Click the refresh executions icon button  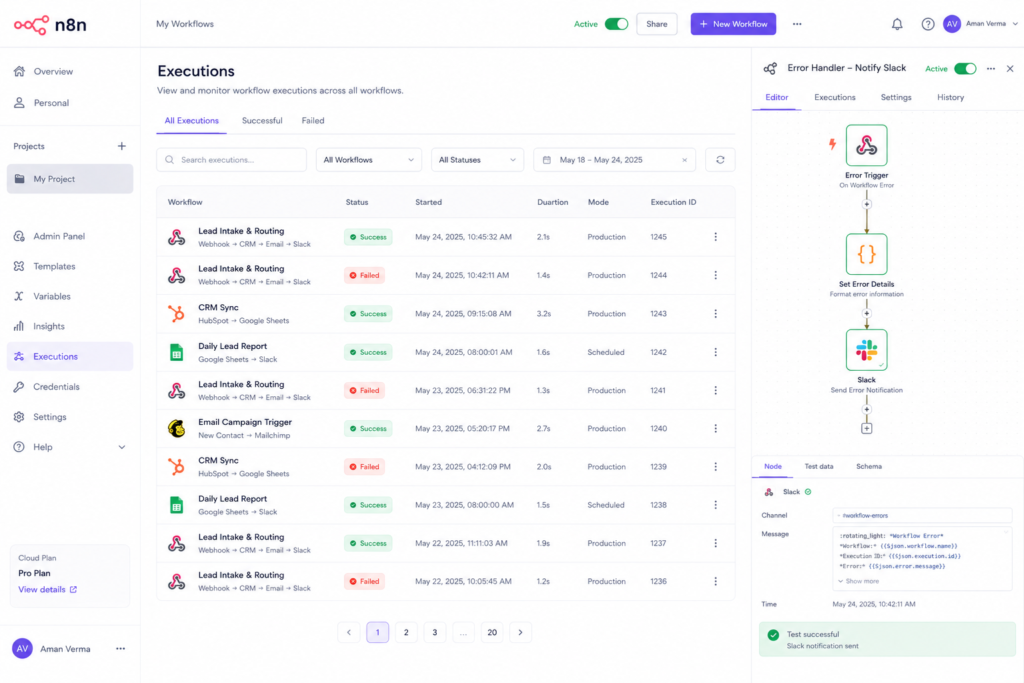(x=720, y=160)
